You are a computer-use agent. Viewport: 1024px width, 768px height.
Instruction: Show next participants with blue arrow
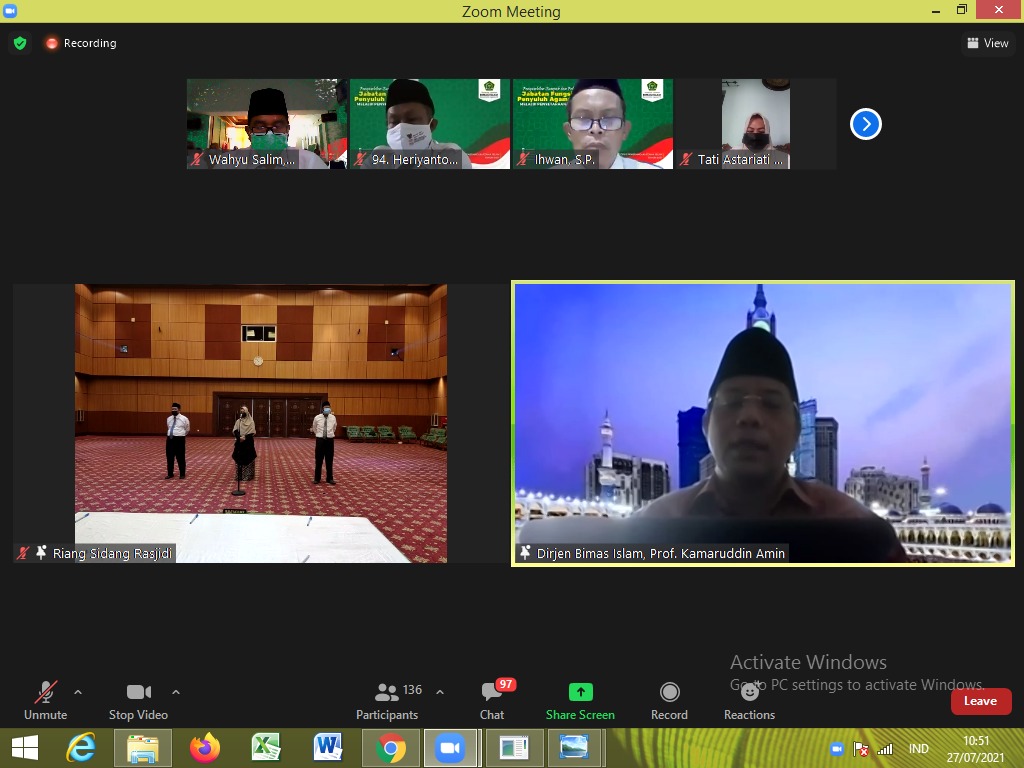[866, 124]
